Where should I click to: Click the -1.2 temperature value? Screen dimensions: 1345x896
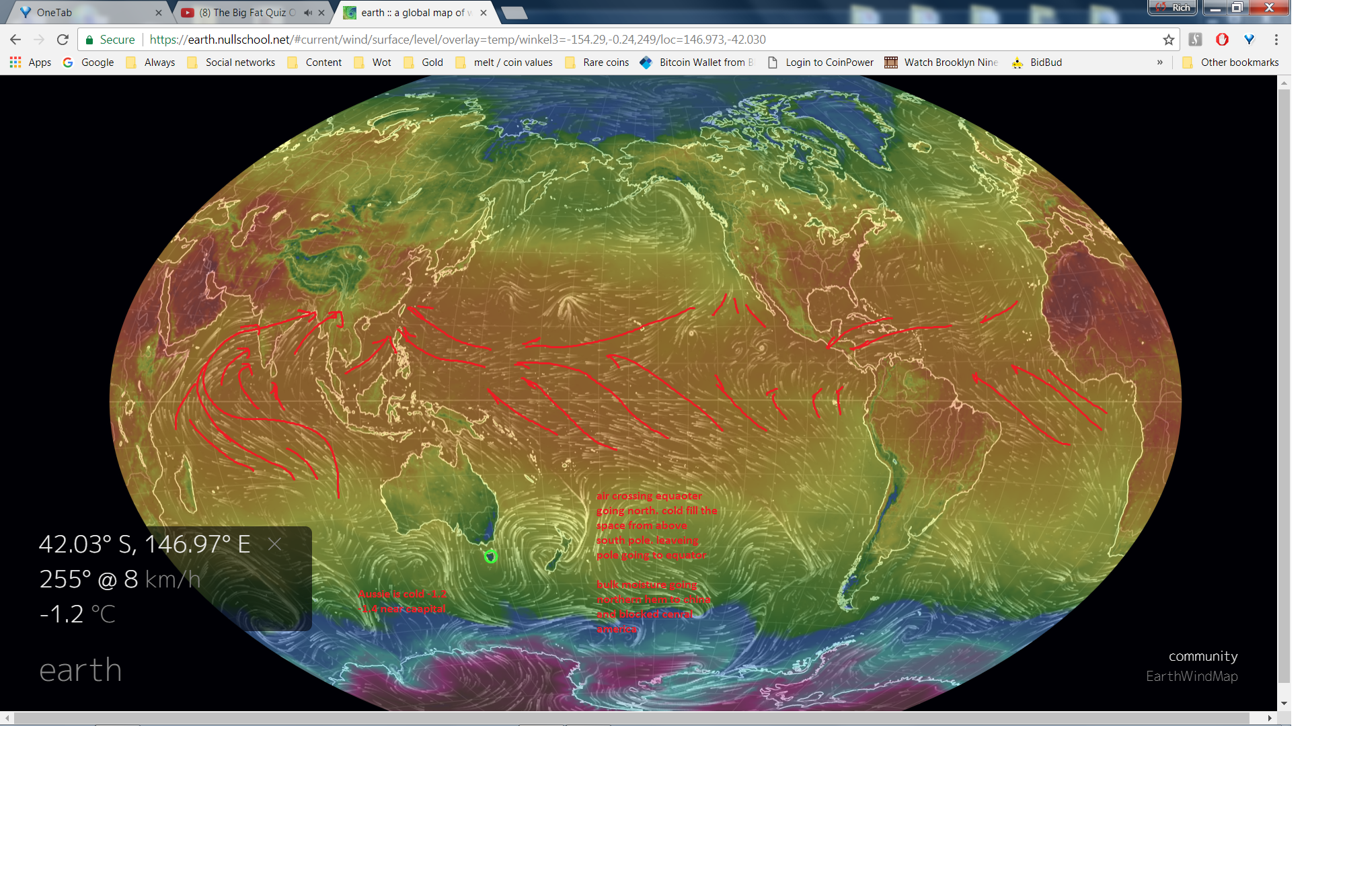point(62,614)
